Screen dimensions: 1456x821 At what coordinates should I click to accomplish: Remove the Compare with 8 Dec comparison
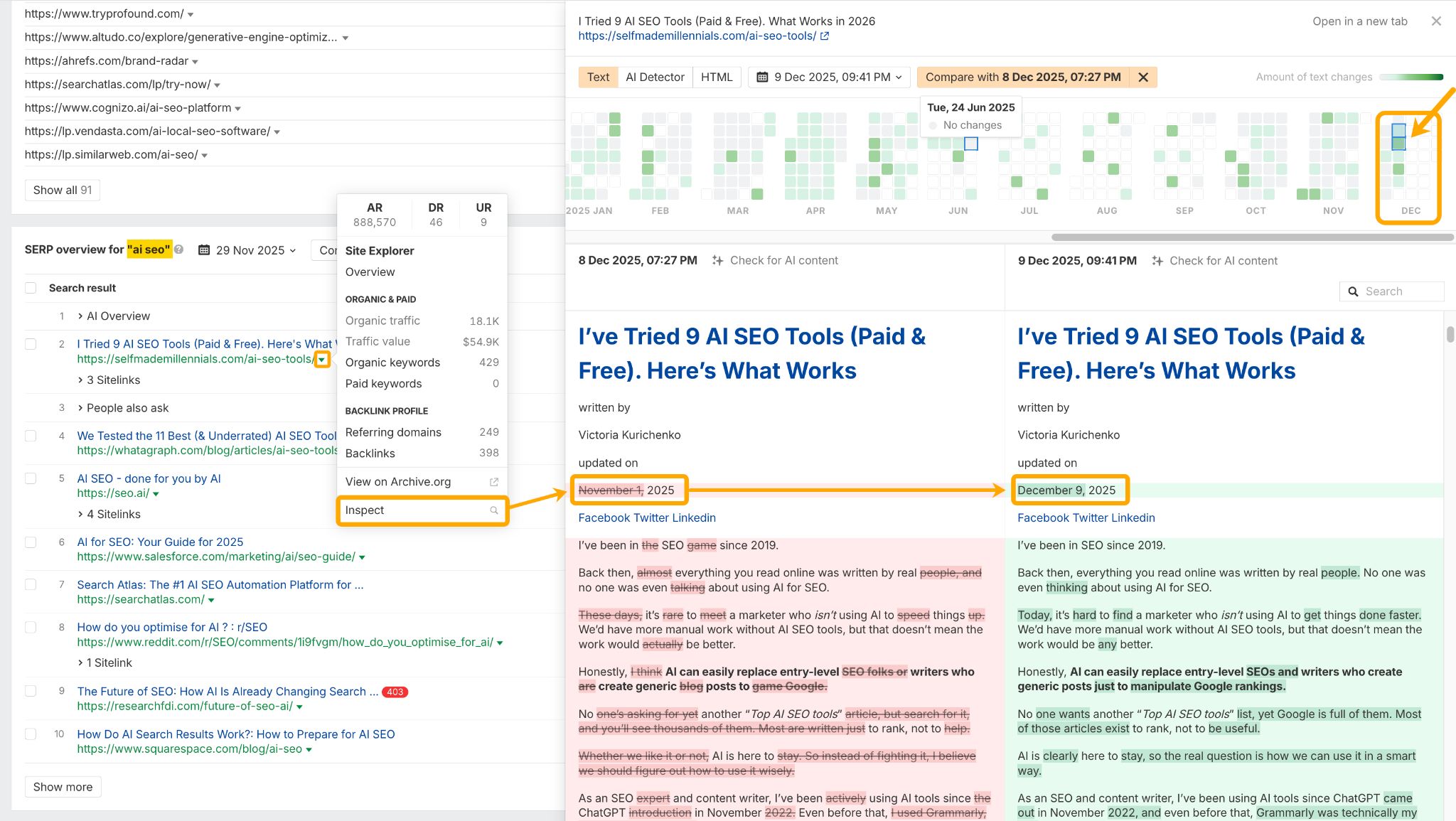click(1143, 77)
